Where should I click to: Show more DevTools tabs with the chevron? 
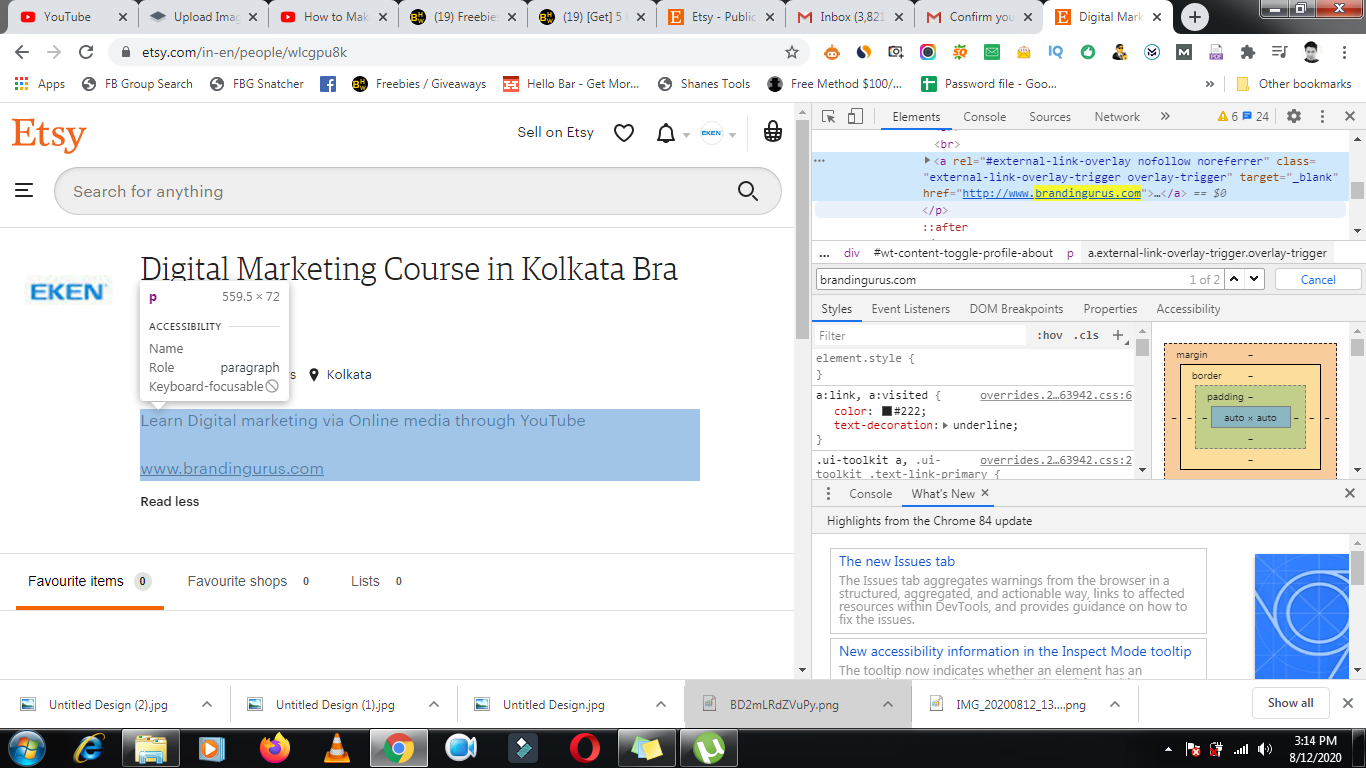tap(1165, 117)
